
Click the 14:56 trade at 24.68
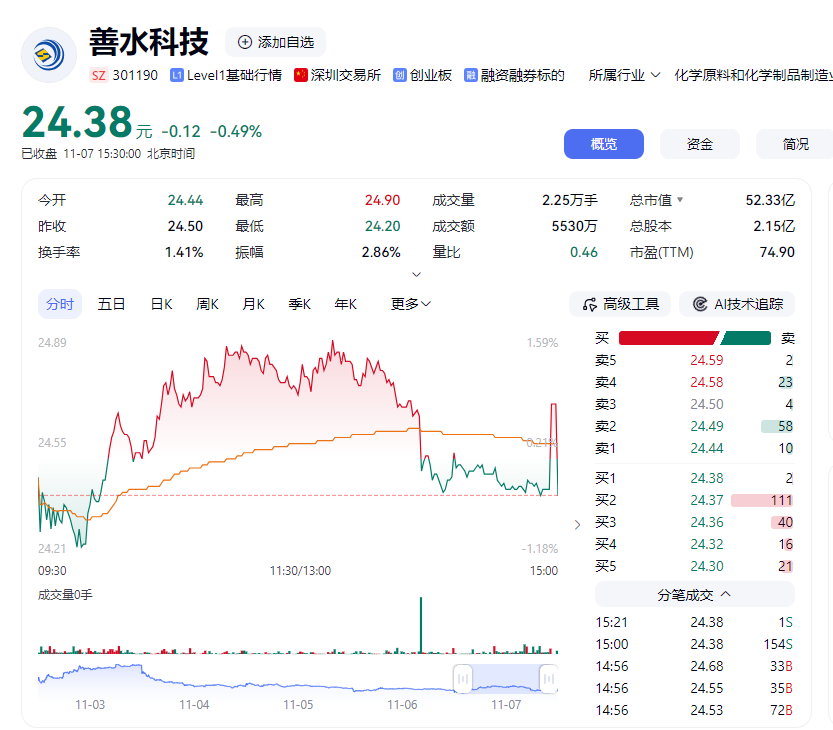(x=694, y=666)
